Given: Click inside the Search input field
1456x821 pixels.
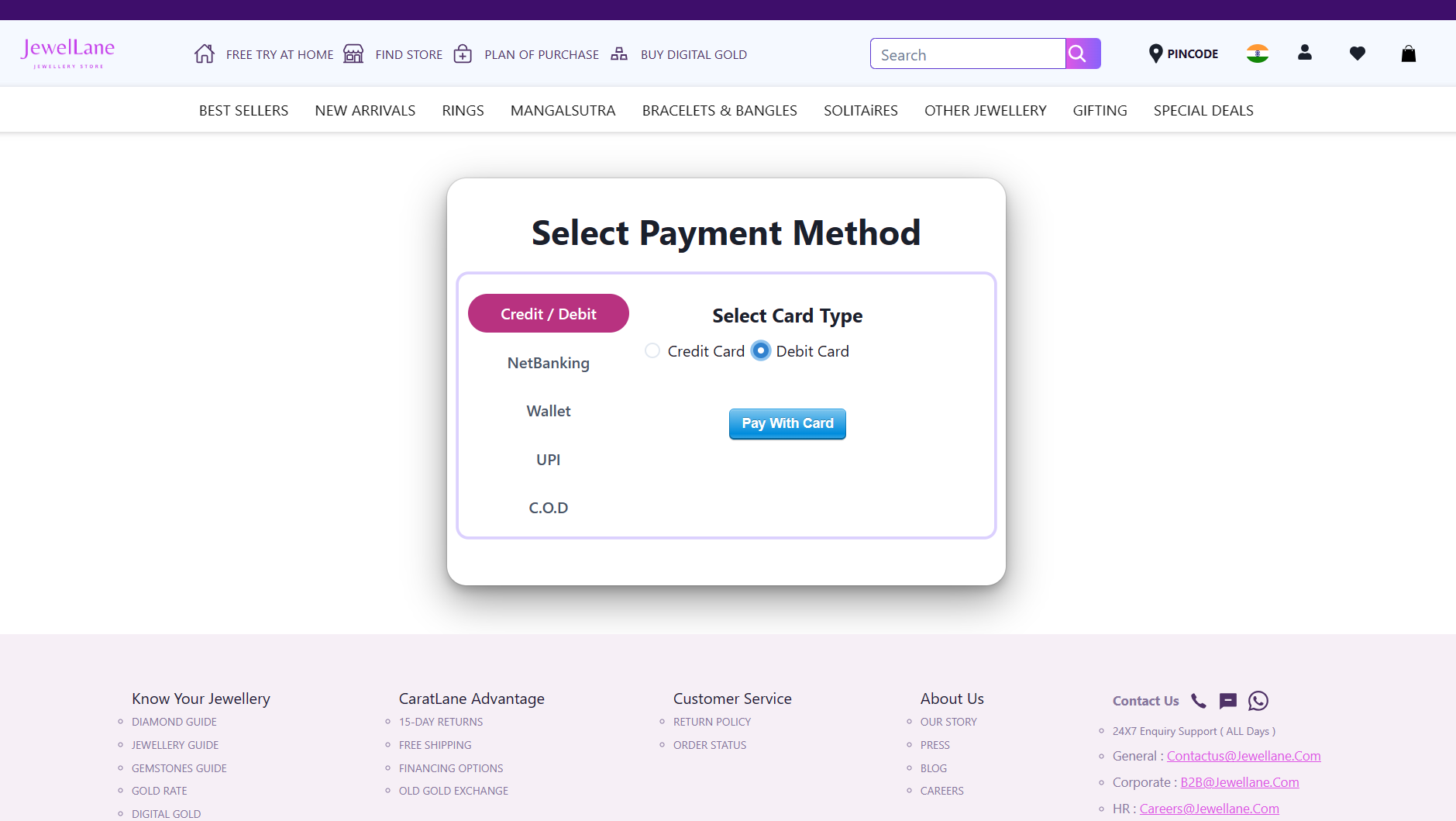Looking at the screenshot, I should tap(967, 53).
